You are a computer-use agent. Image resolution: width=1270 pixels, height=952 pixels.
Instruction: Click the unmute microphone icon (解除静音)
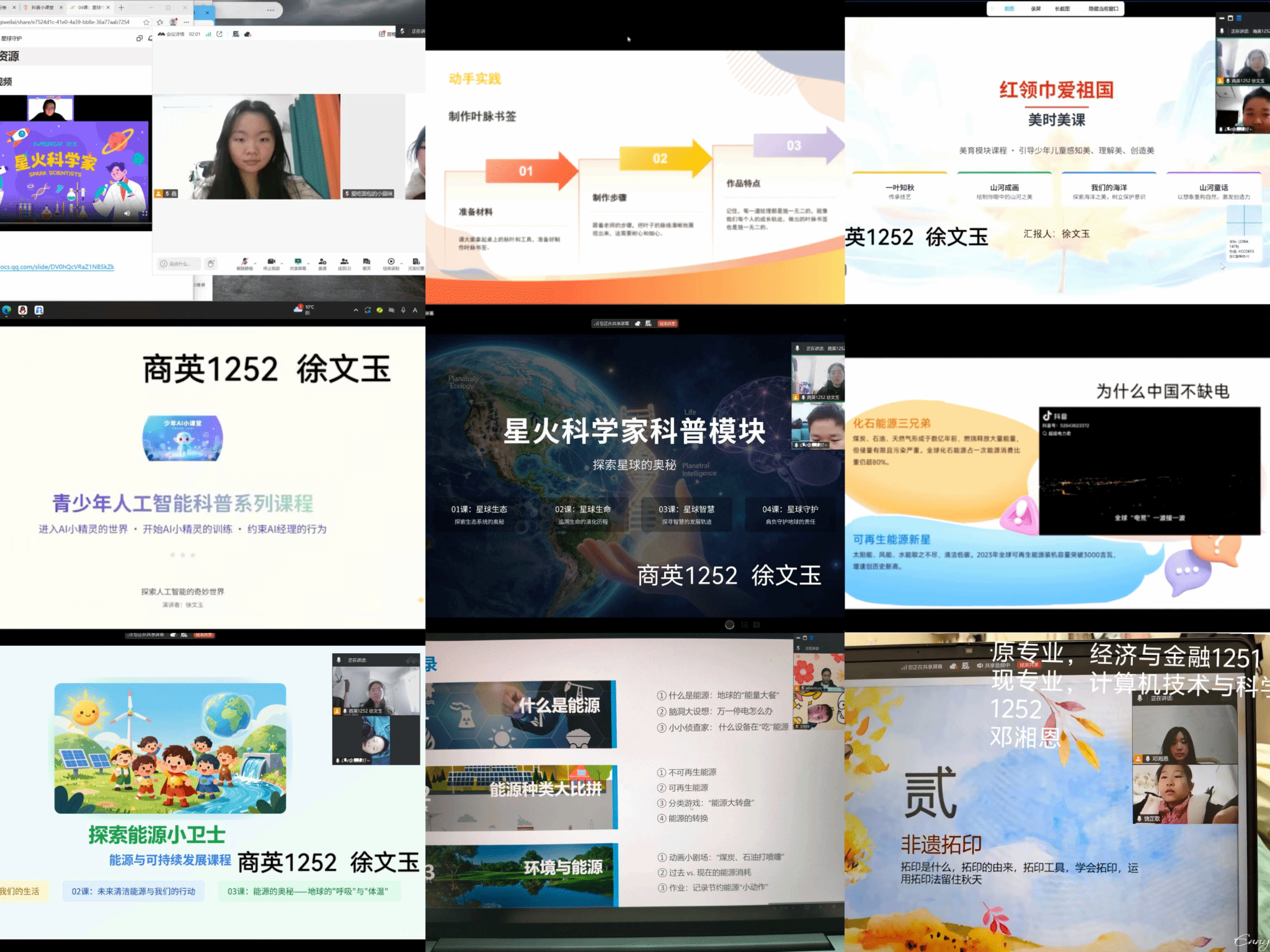point(244,262)
